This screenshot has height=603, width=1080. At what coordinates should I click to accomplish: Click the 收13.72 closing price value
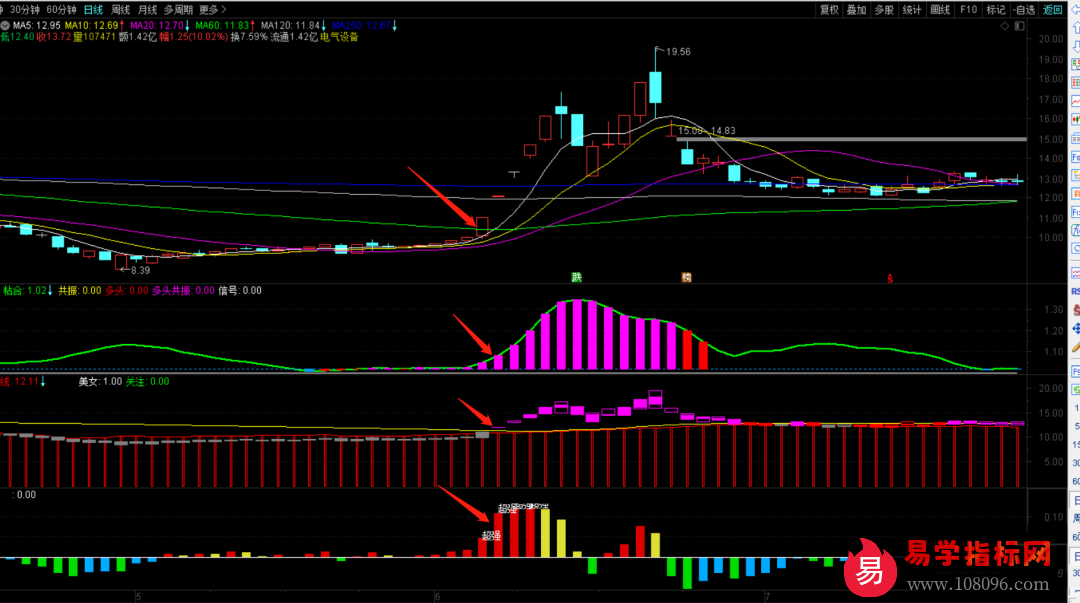pos(54,37)
